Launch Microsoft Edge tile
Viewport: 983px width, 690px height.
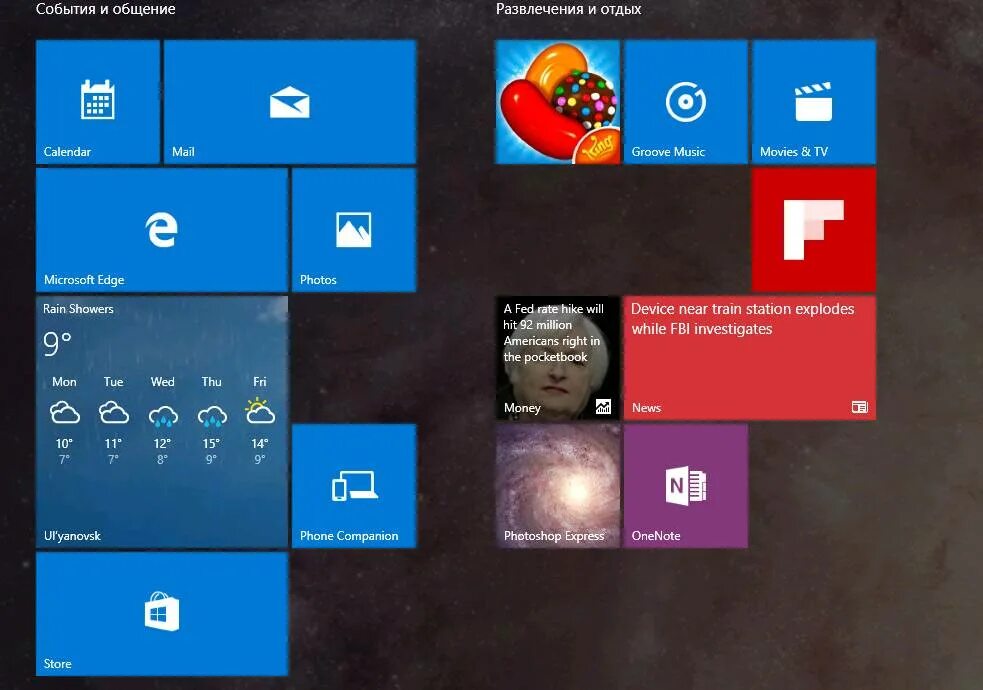162,229
